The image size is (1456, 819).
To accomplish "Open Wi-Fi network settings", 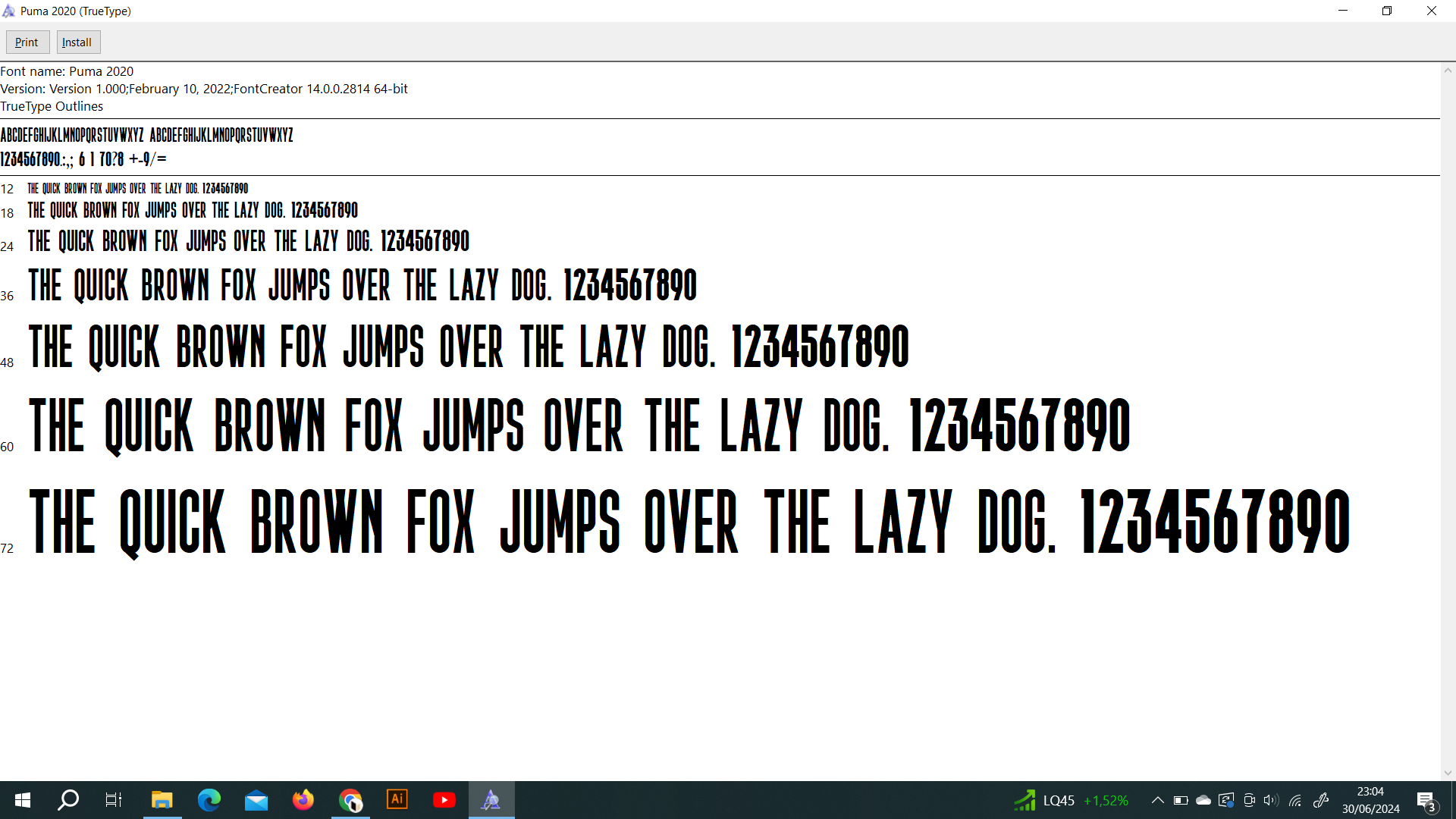I will click(x=1295, y=800).
